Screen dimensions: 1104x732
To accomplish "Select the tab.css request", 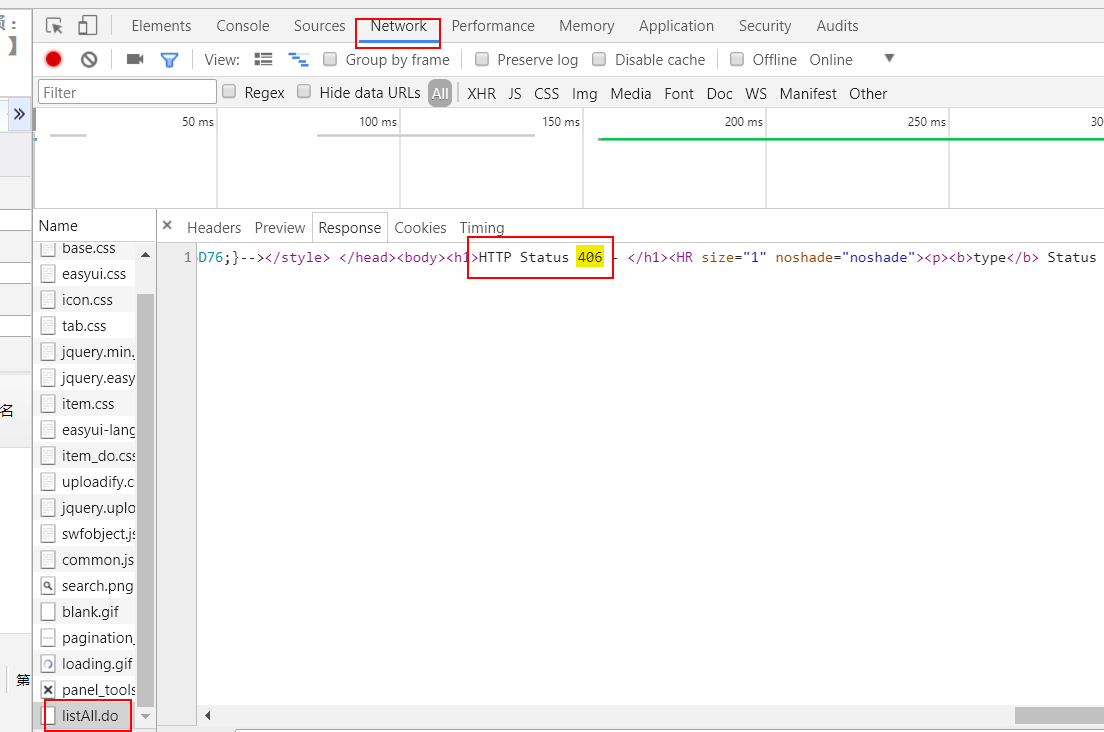I will pyautogui.click(x=85, y=326).
